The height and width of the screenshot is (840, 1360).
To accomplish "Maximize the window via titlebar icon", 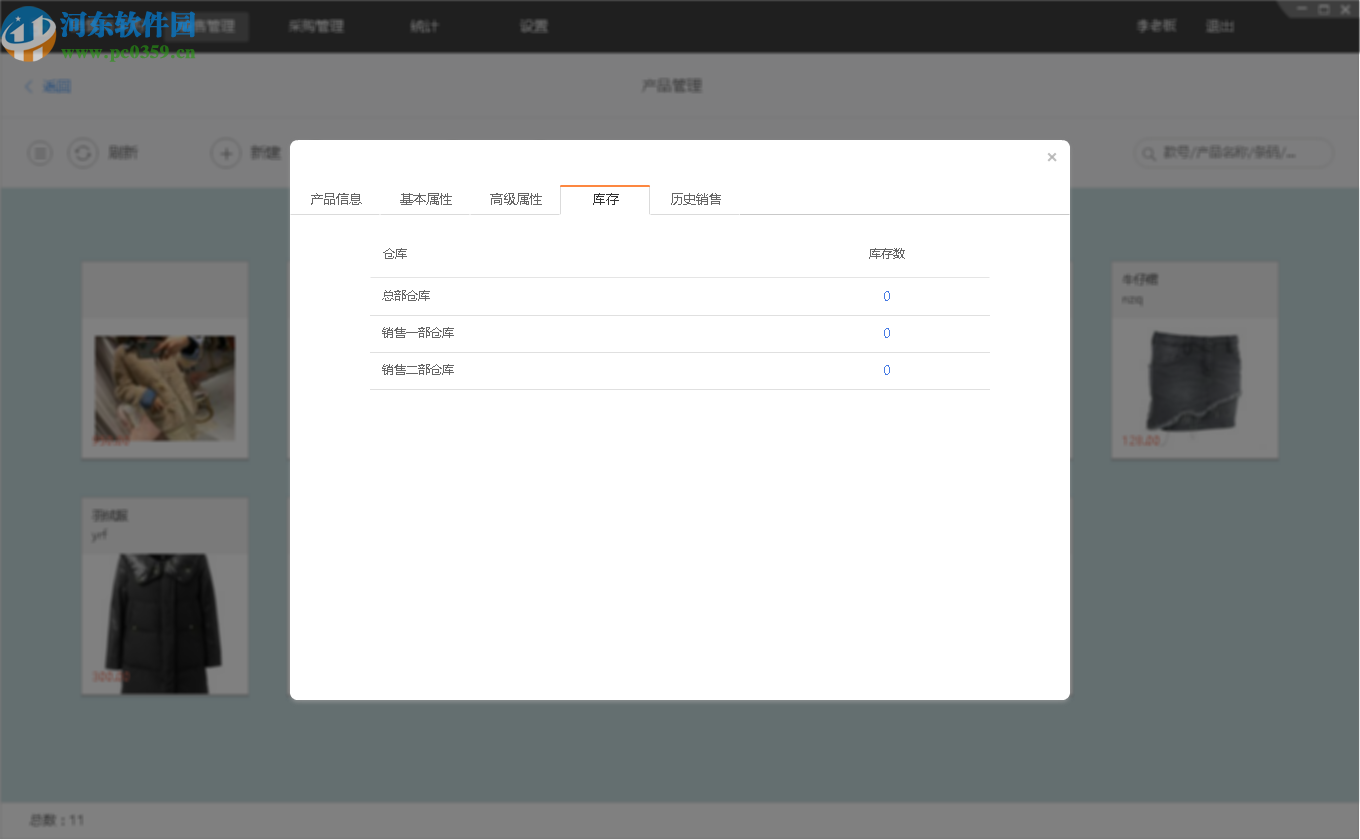I will [1322, 9].
